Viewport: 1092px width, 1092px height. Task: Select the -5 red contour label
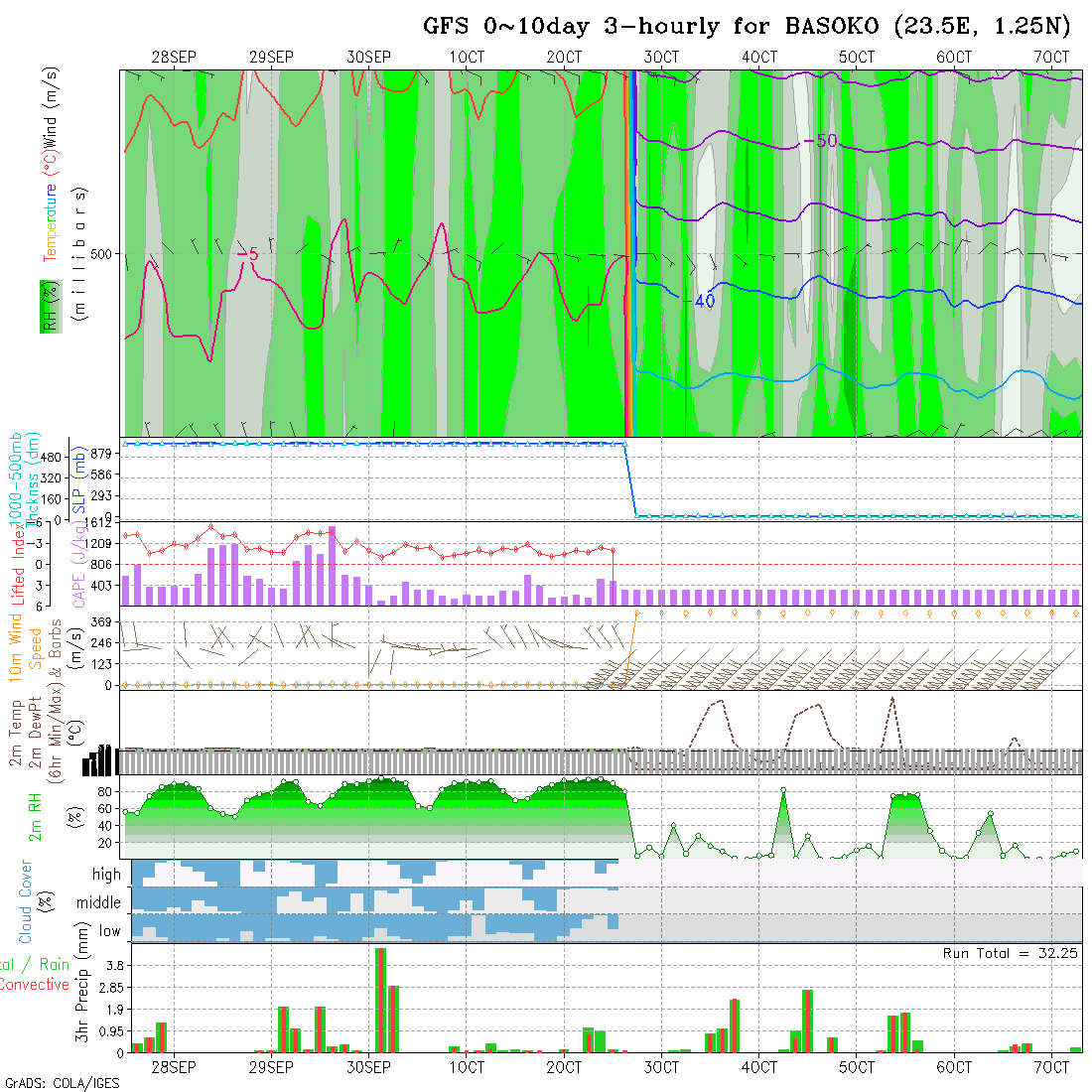pos(247,254)
